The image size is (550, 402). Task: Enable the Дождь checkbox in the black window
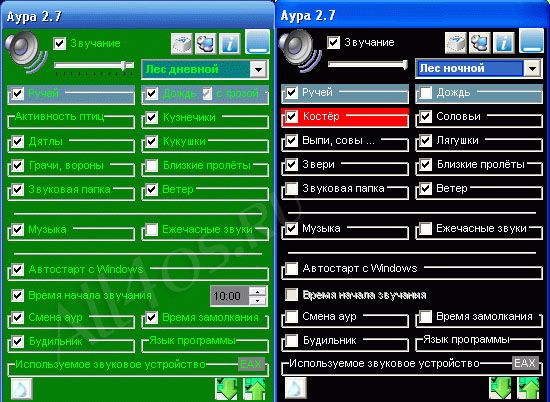click(x=426, y=93)
